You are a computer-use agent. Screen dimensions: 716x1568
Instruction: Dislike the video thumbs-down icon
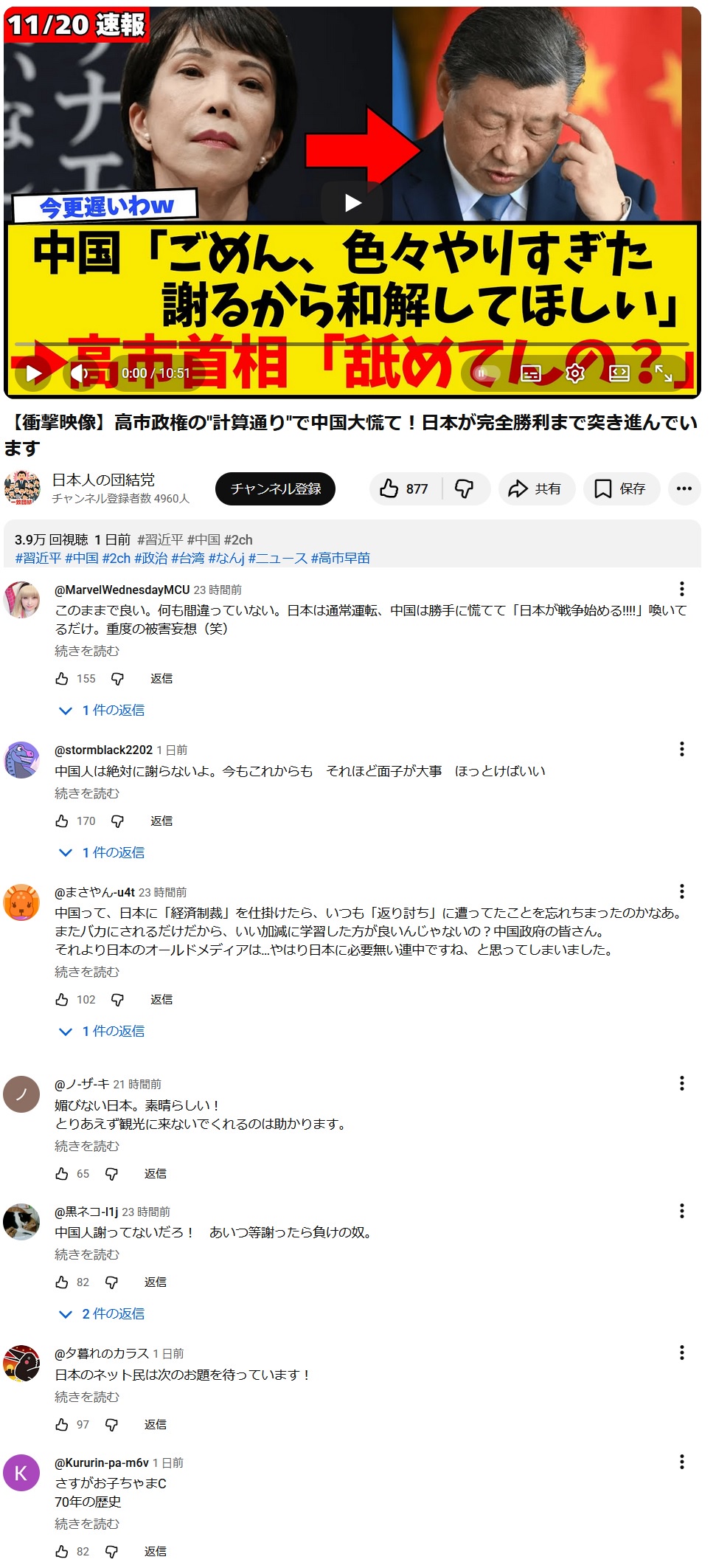tap(465, 488)
